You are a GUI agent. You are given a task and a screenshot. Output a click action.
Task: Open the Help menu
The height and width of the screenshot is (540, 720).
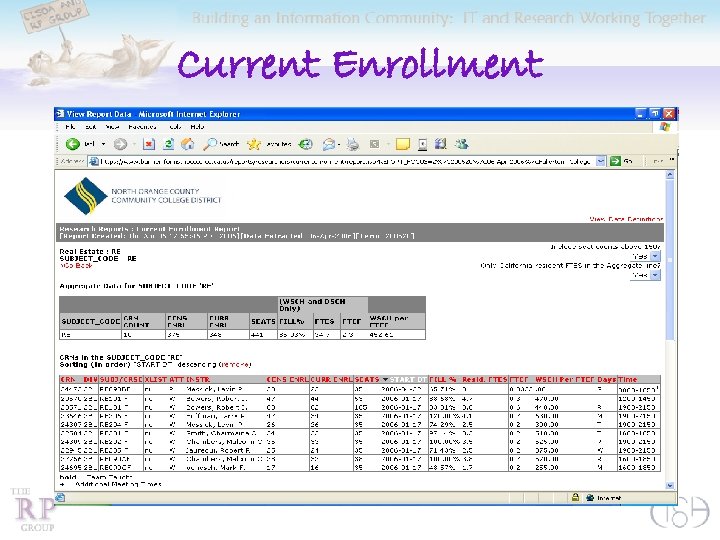197,127
